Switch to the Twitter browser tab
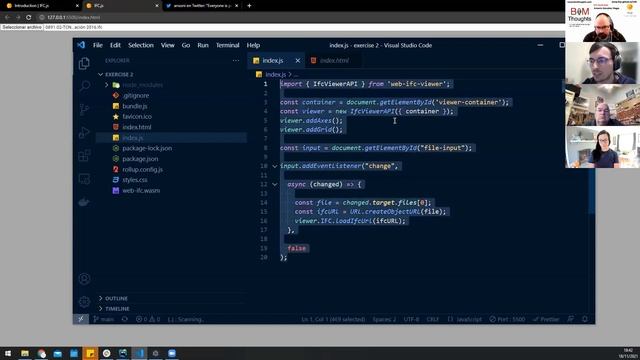This screenshot has width=640, height=360. point(202,6)
